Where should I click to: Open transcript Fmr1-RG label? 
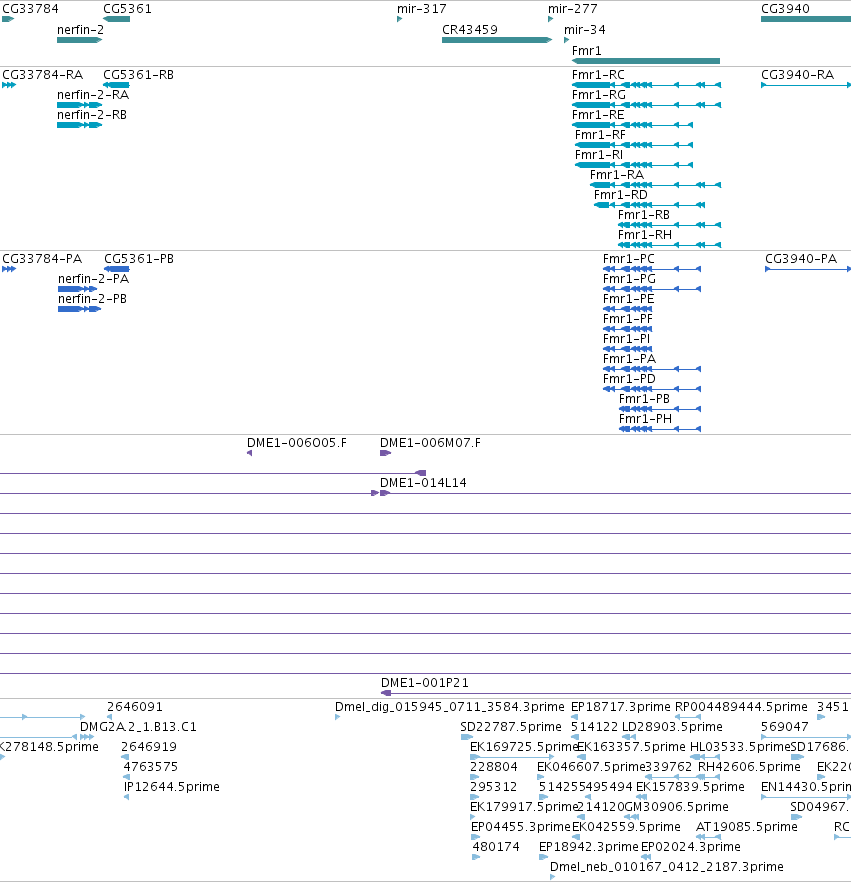(x=598, y=94)
